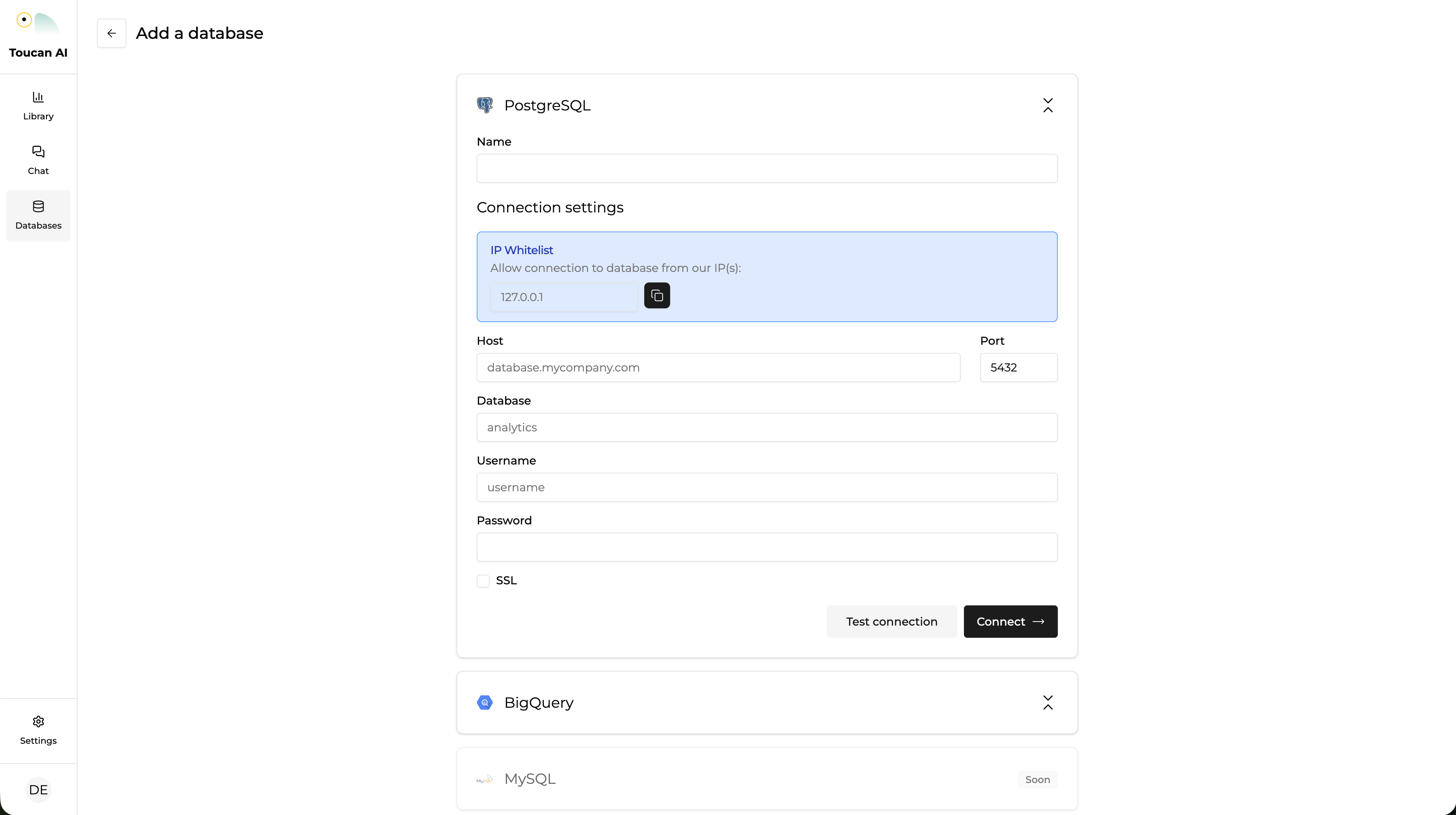Open the Library section
1456x815 pixels.
point(38,106)
